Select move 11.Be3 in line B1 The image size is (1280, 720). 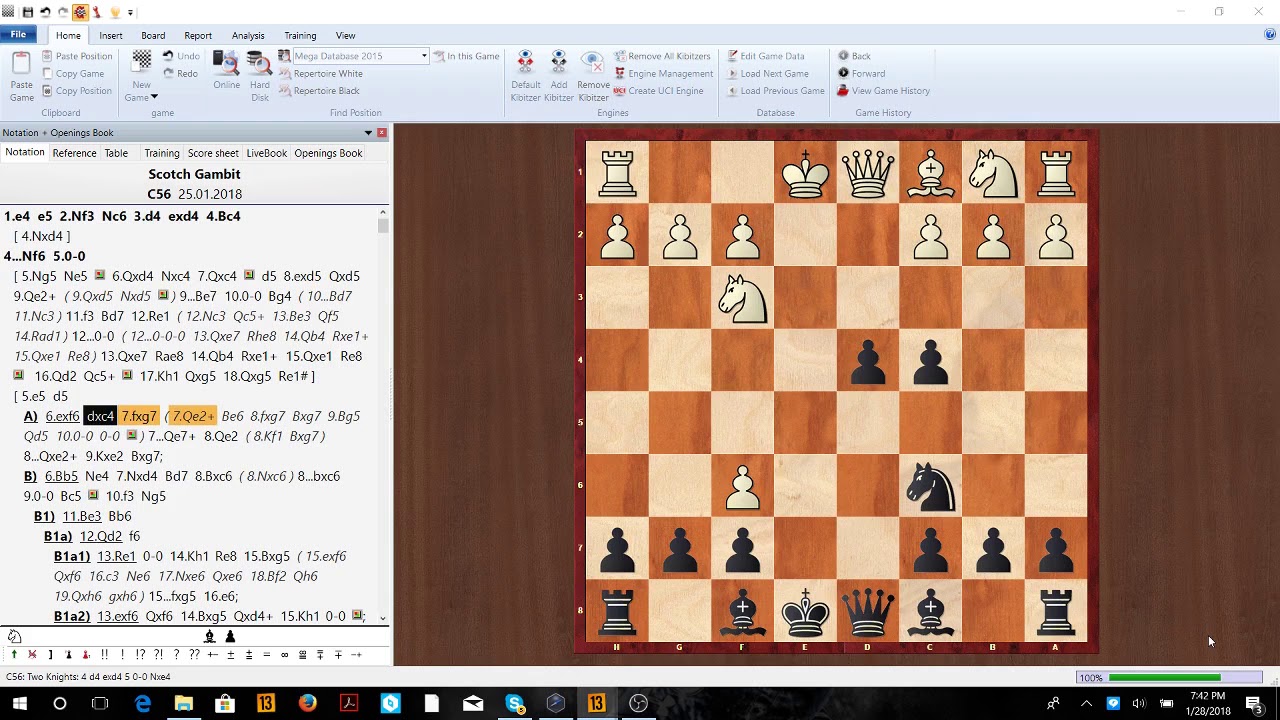(82, 516)
